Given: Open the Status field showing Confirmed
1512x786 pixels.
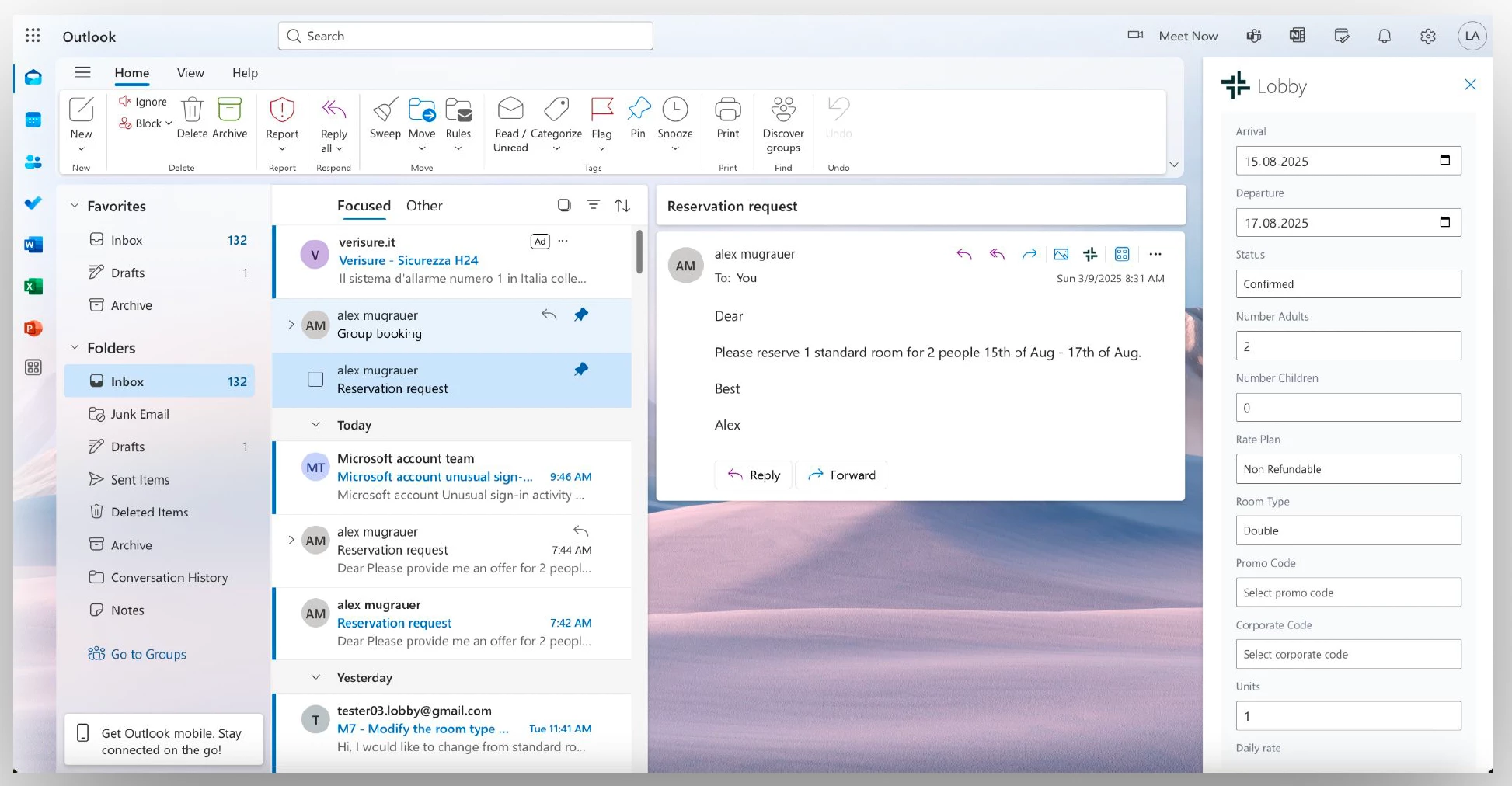Looking at the screenshot, I should point(1348,283).
